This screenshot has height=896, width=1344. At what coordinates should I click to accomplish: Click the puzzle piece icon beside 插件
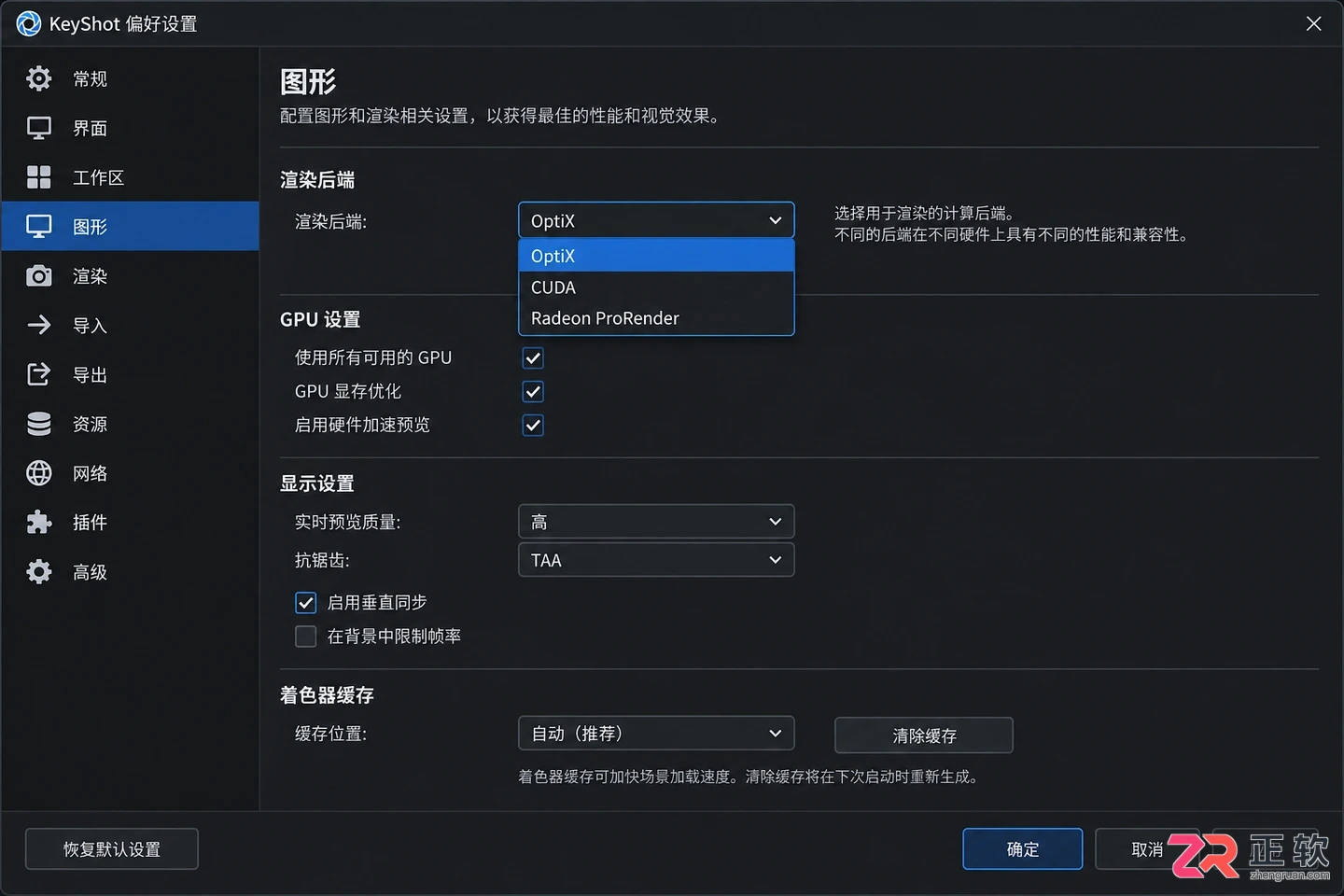tap(39, 522)
